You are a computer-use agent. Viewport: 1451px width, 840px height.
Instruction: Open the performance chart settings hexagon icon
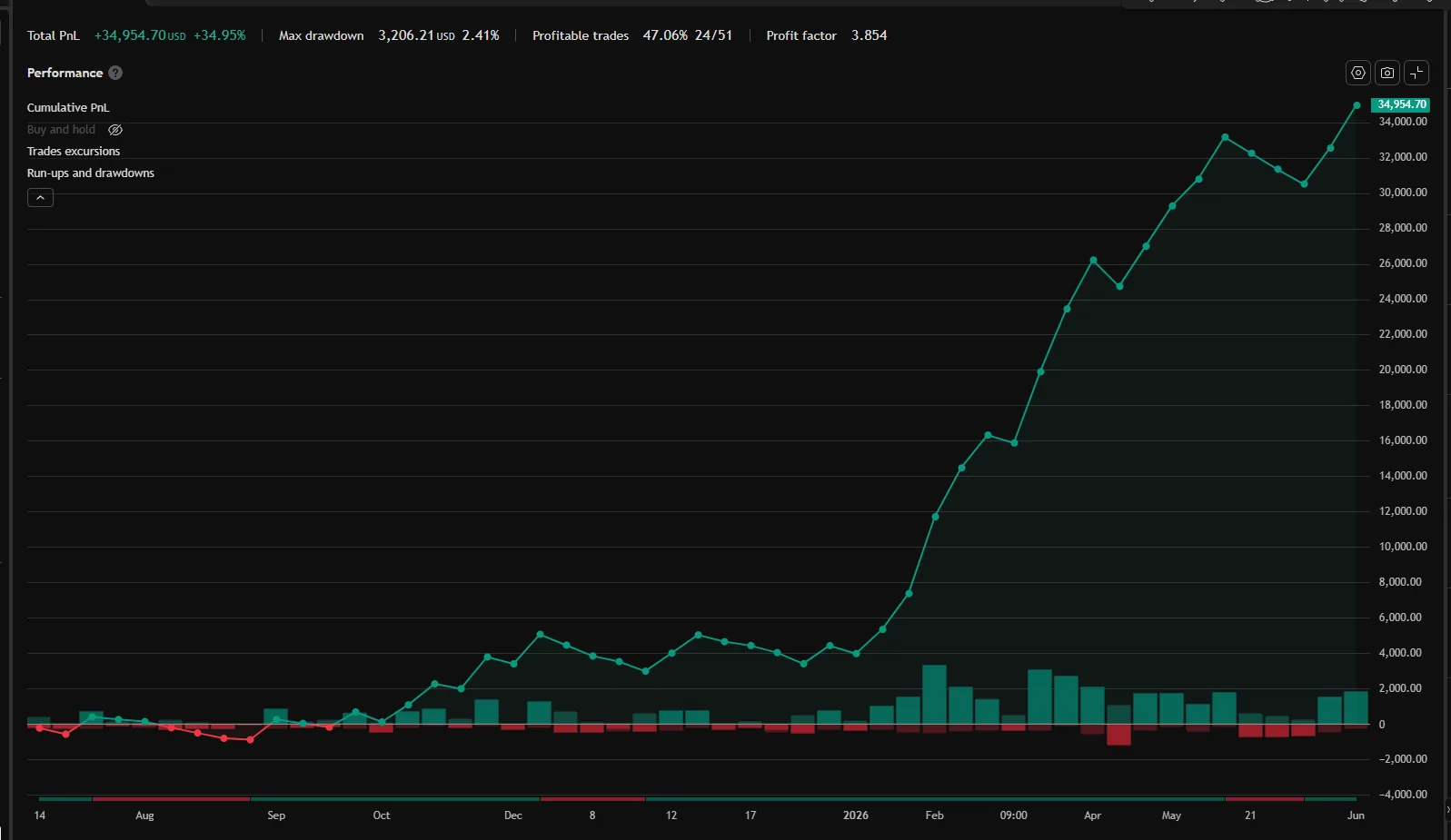tap(1358, 73)
